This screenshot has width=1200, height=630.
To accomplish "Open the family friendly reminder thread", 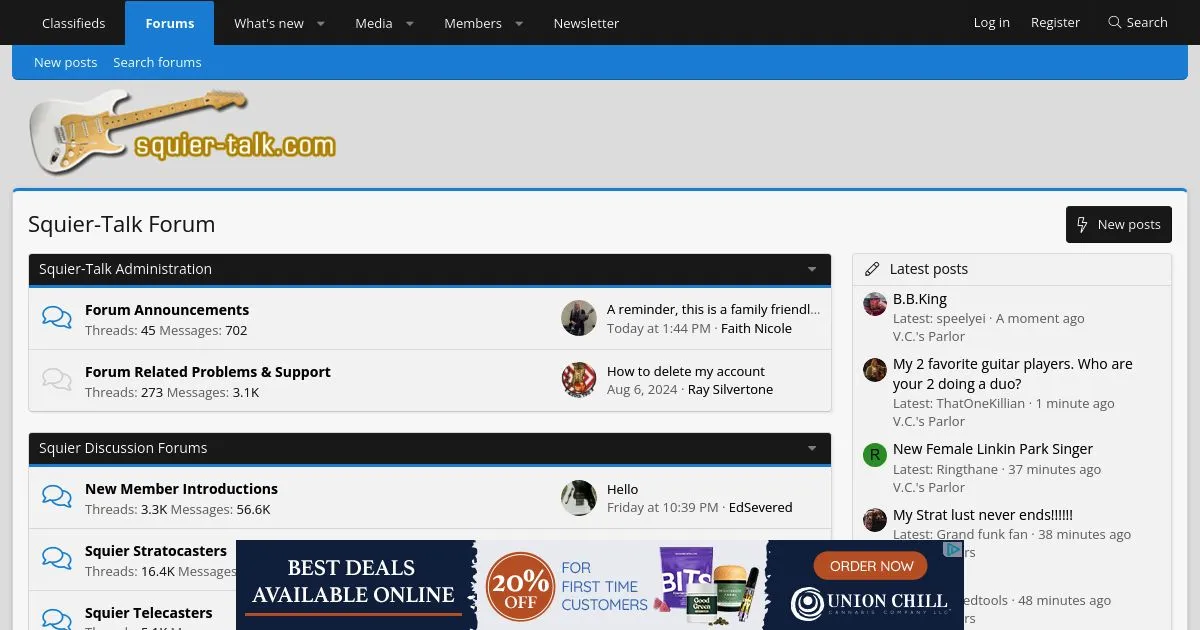I will [x=713, y=310].
